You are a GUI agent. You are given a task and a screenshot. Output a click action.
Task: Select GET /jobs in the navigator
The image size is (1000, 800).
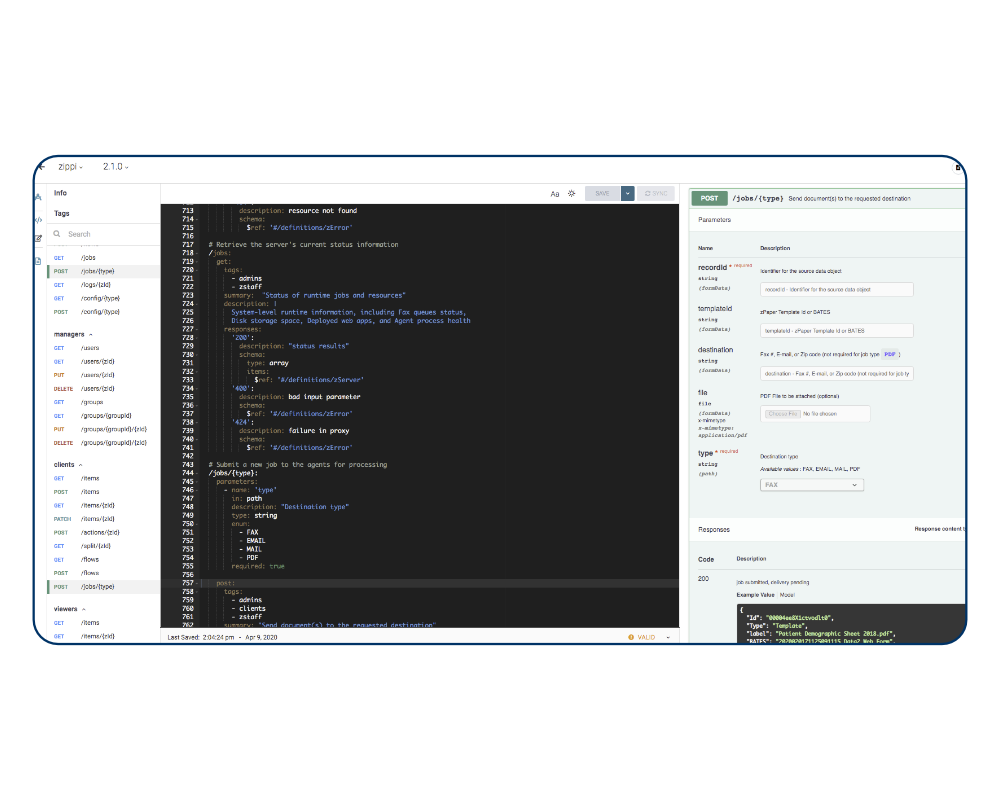pos(104,258)
